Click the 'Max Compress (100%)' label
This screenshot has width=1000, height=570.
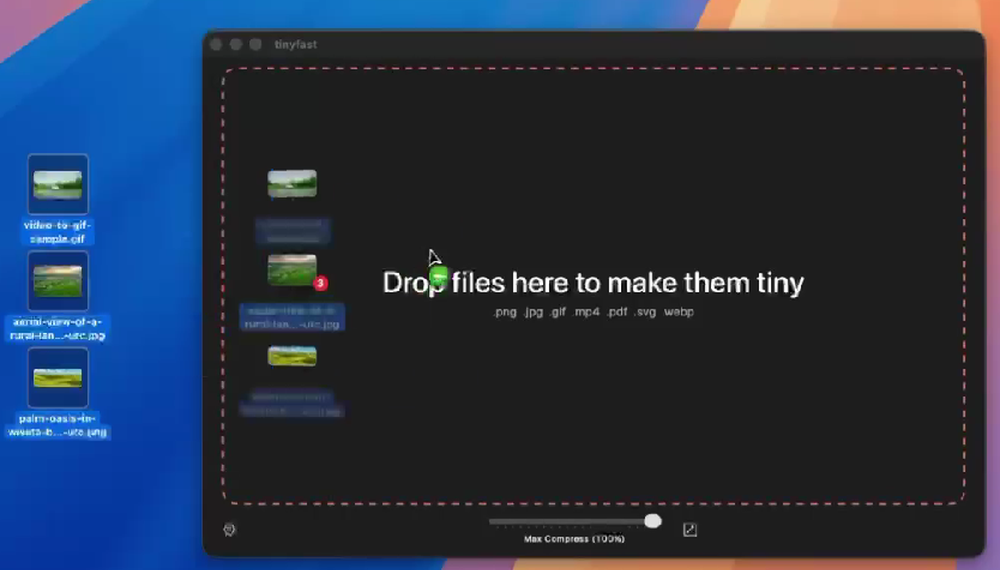(574, 539)
